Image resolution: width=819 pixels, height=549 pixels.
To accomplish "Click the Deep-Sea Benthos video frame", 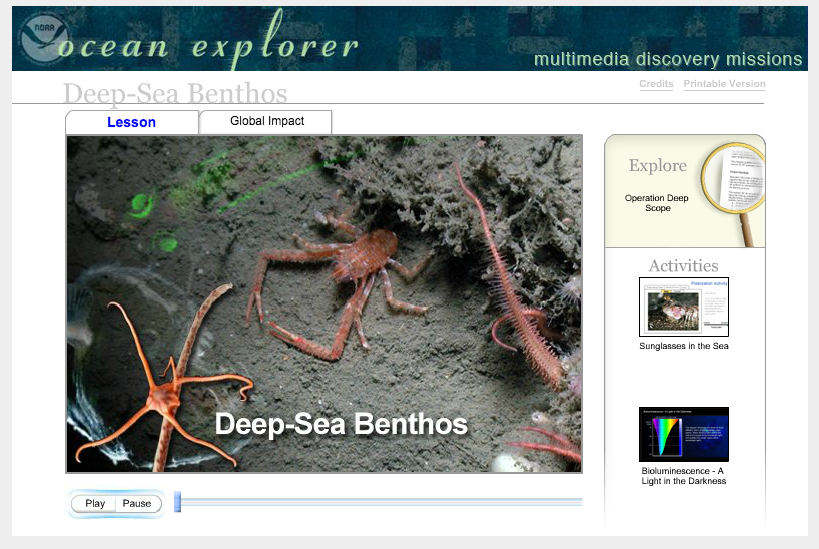I will click(324, 304).
